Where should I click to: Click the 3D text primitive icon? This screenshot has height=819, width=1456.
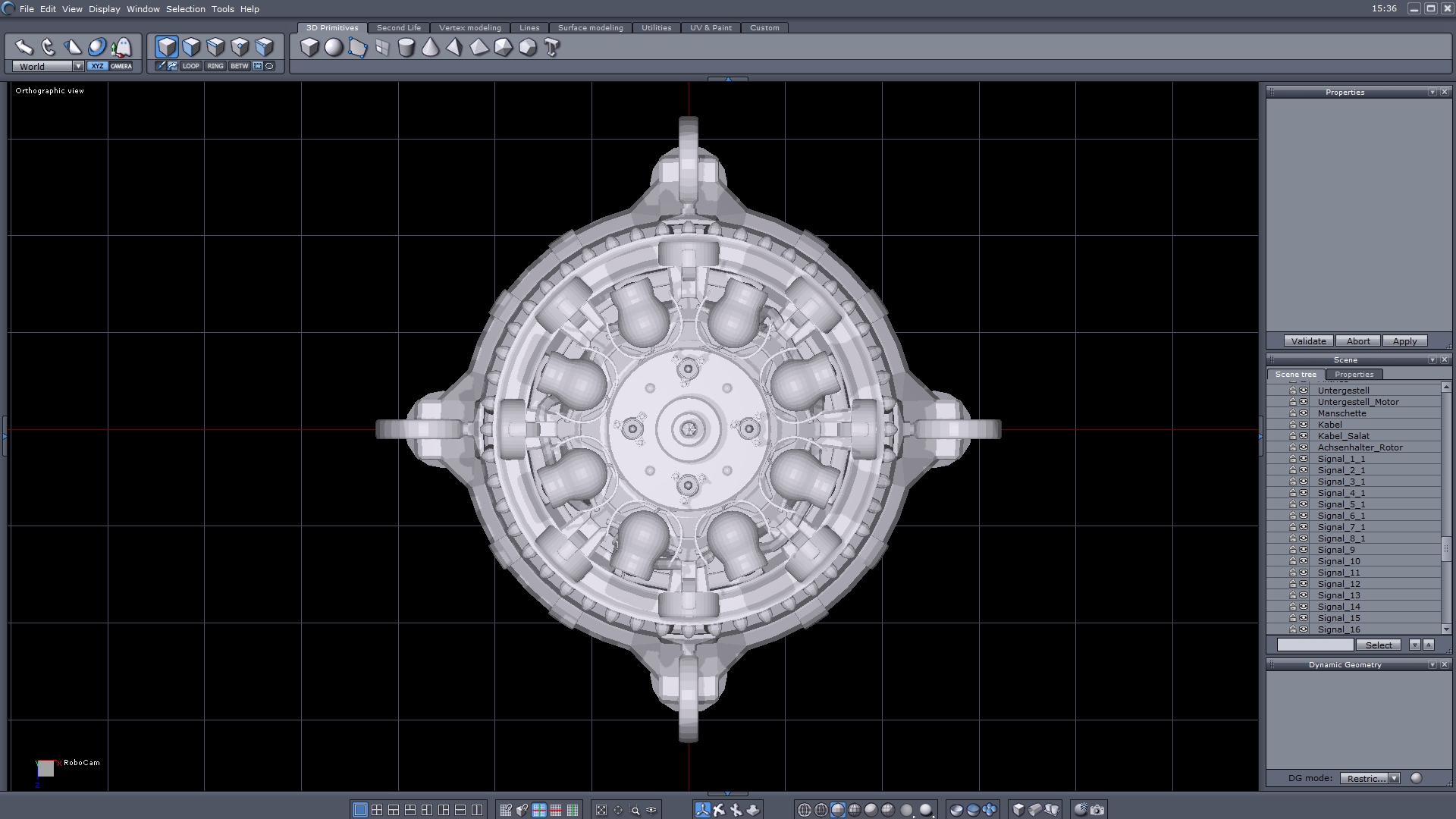tap(552, 48)
